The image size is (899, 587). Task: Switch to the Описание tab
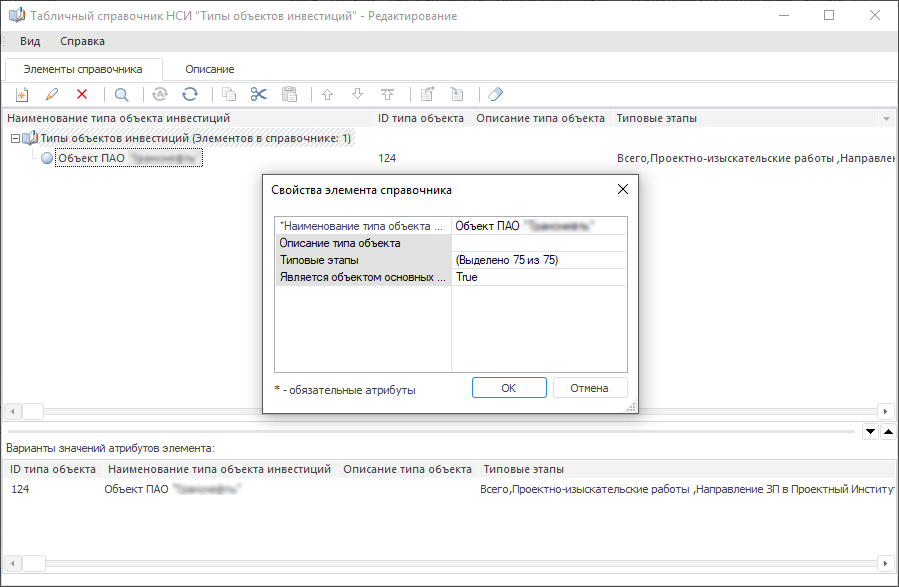209,69
